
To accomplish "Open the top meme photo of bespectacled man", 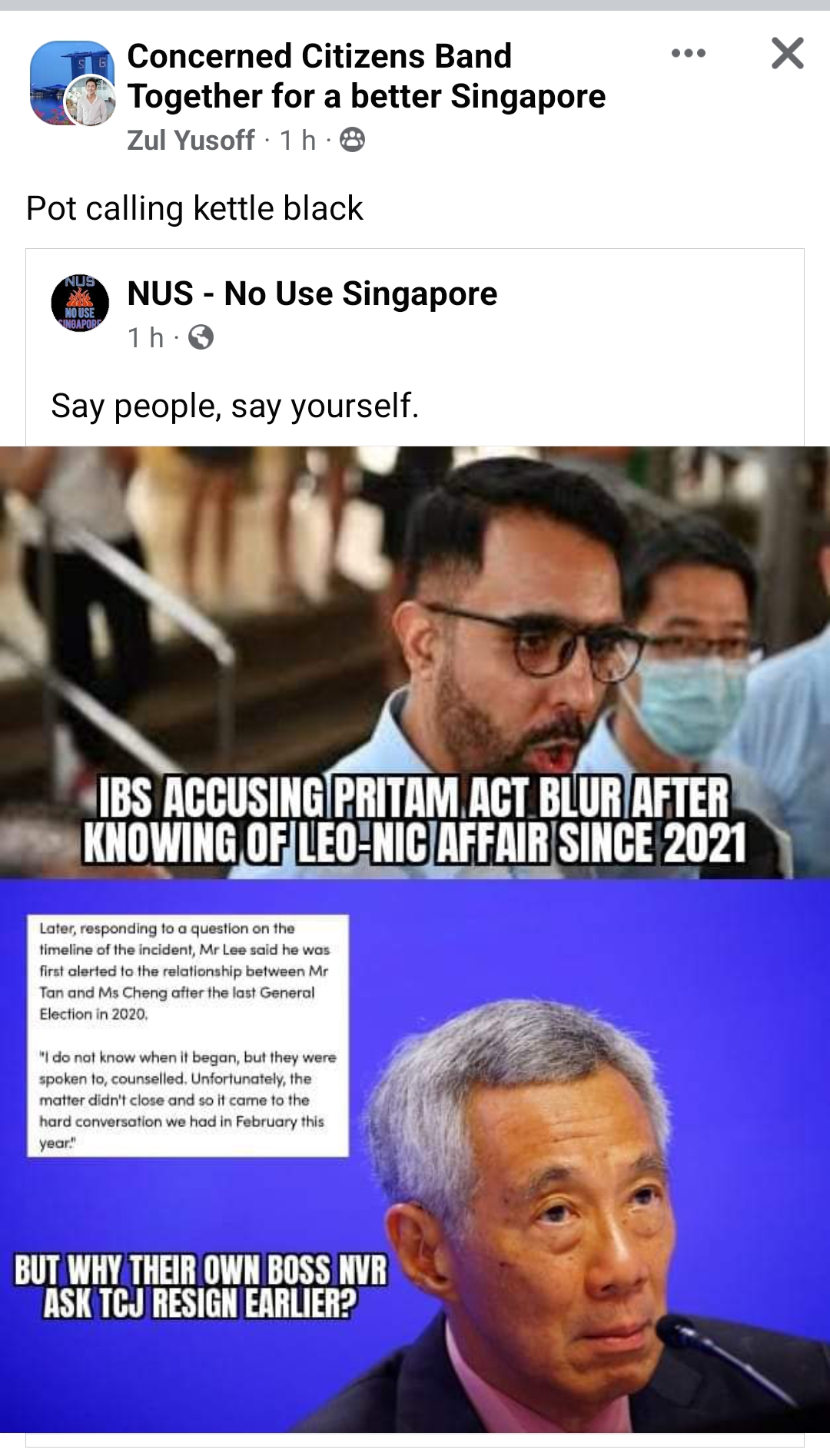I will click(415, 662).
